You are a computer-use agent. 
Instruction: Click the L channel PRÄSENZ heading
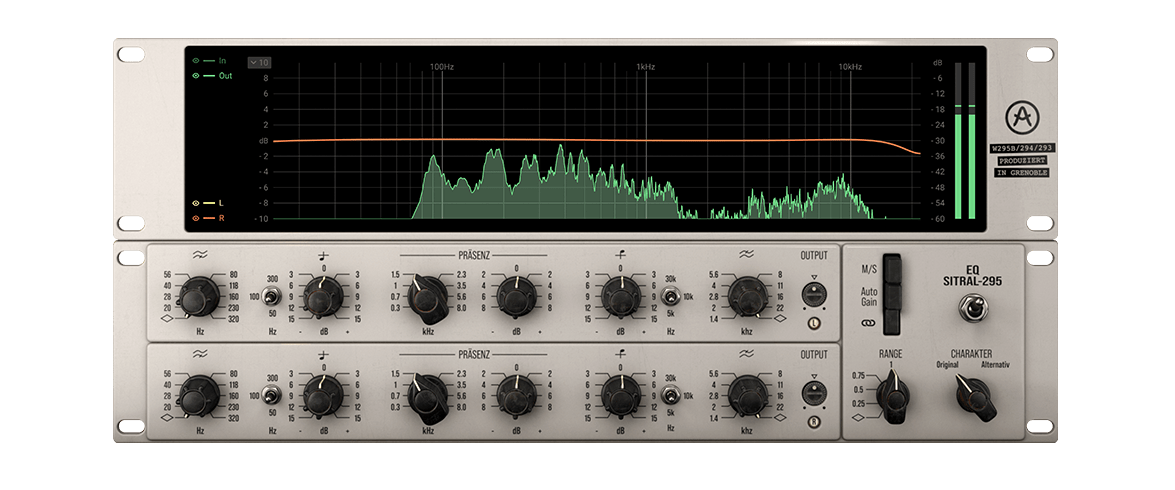click(474, 255)
